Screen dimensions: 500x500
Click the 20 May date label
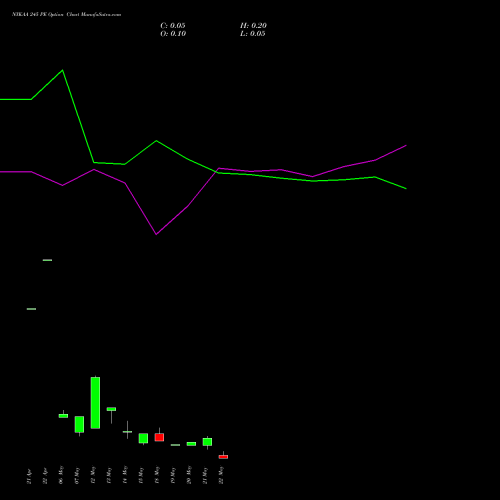click(x=189, y=475)
